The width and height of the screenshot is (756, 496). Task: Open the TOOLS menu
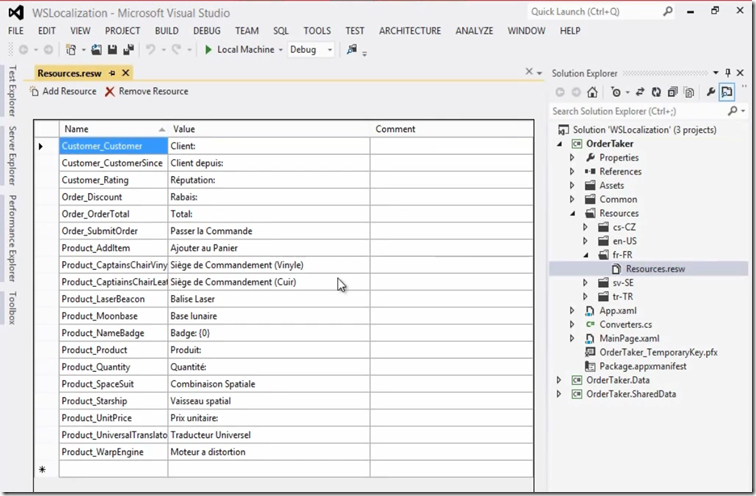[317, 31]
